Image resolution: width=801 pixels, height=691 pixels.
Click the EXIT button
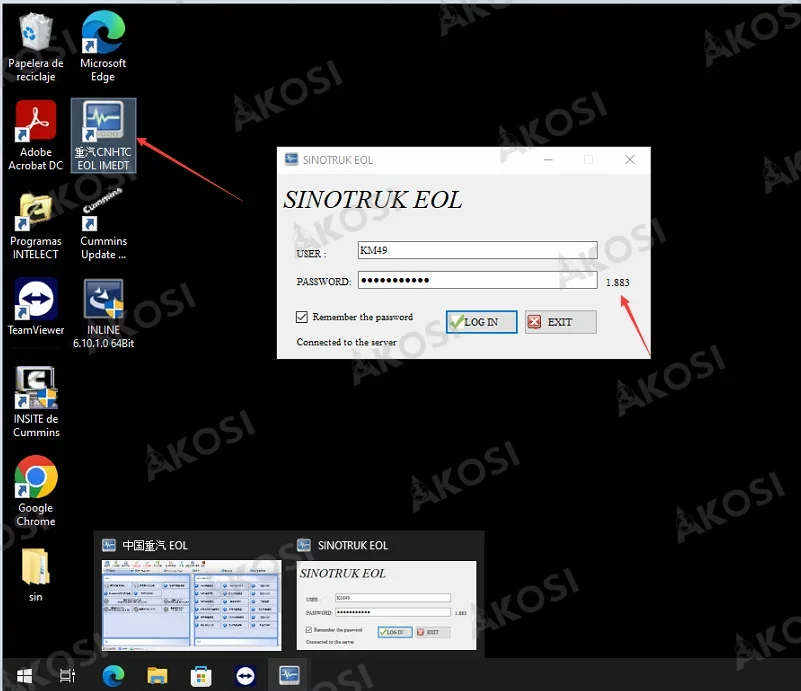click(x=560, y=322)
